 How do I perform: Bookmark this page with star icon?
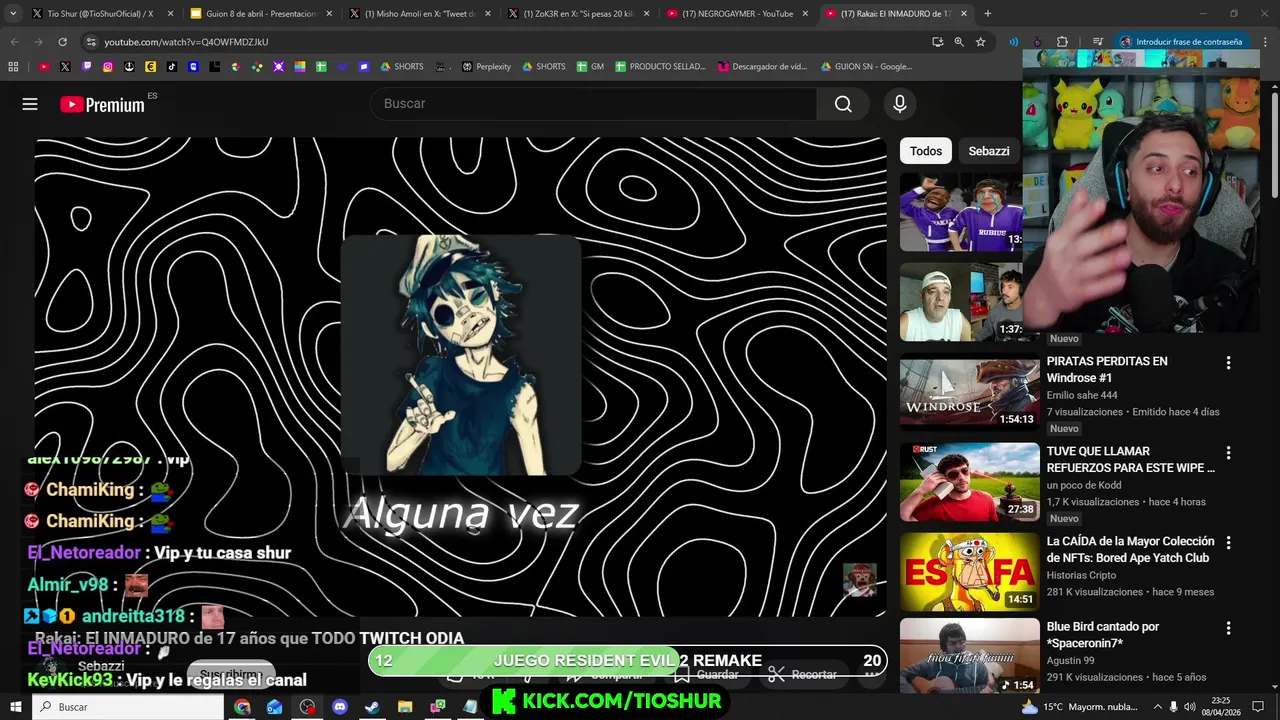pos(981,42)
